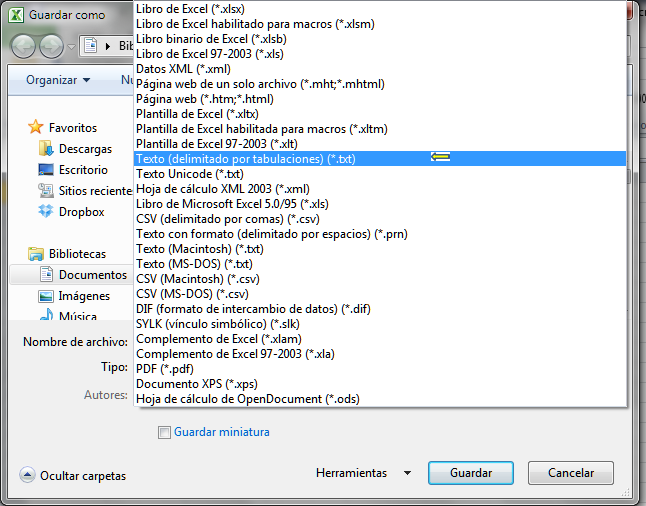Select Texto Unicode (*.txt) option
This screenshot has width=646, height=506.
[189, 174]
